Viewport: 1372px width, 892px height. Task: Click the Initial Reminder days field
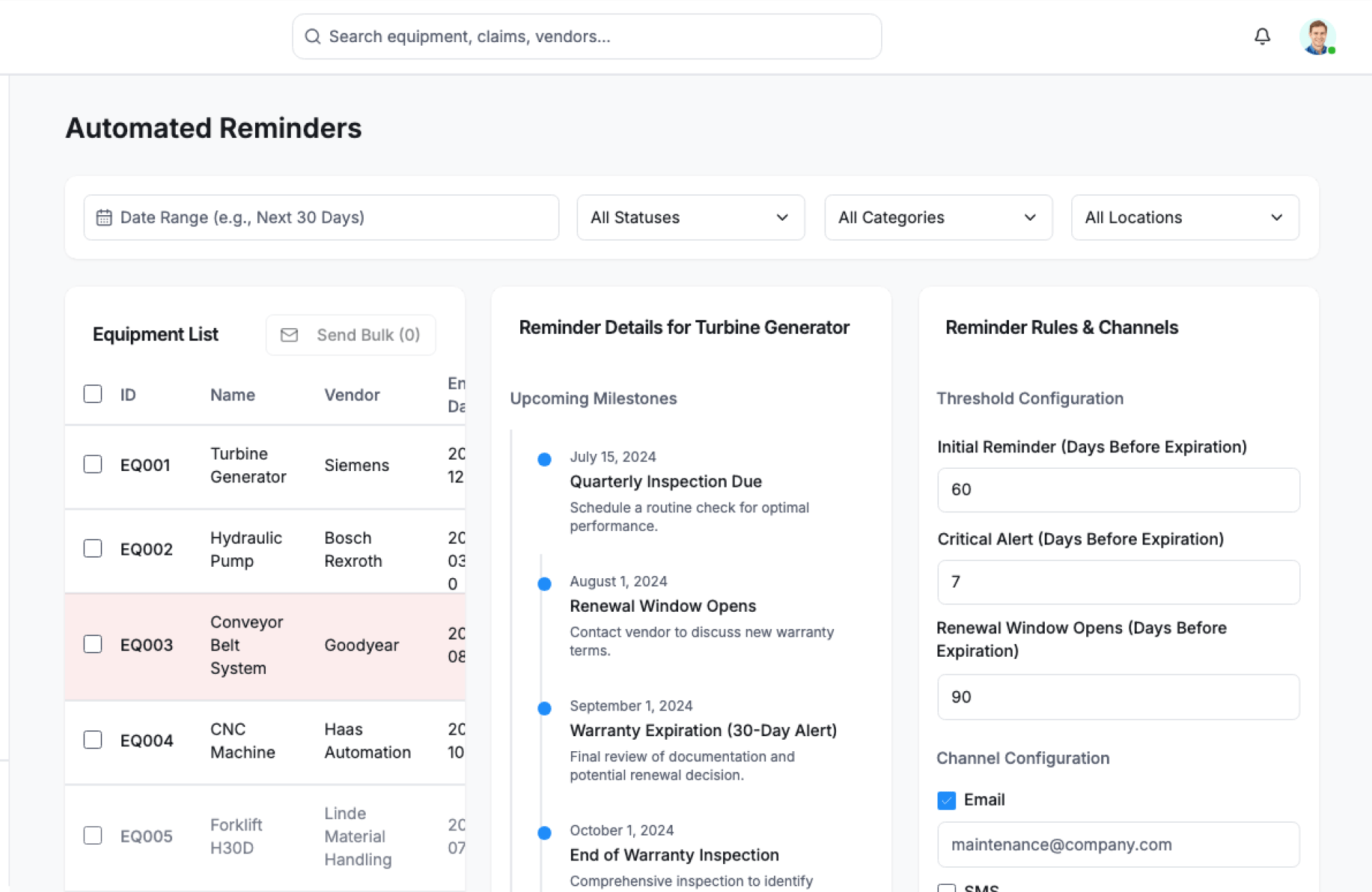point(1118,490)
